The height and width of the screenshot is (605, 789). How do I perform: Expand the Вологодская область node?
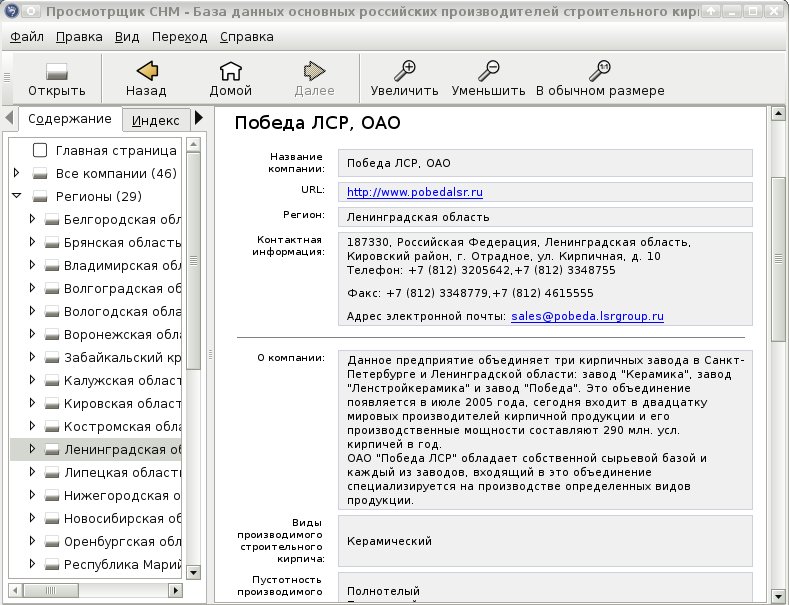[32, 311]
